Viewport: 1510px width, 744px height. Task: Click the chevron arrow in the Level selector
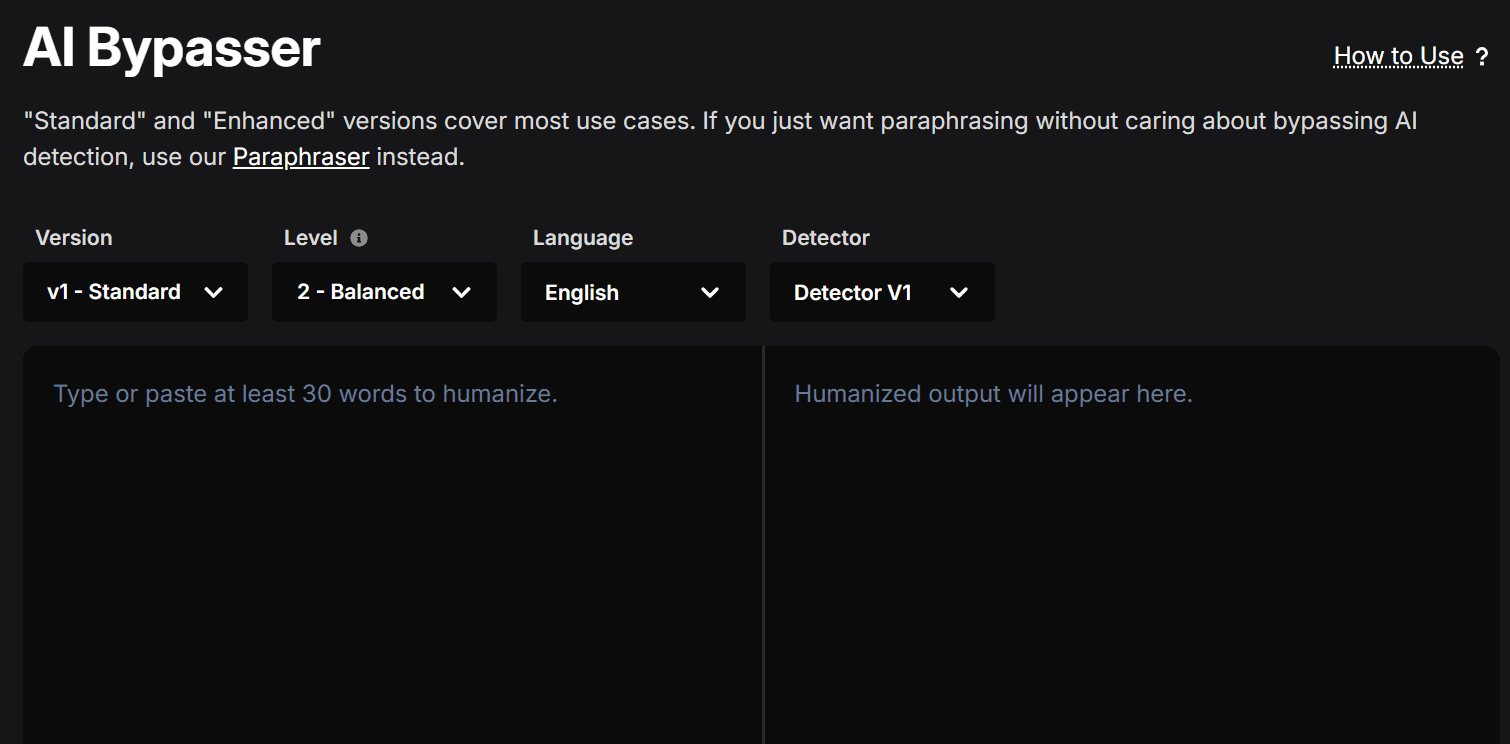click(461, 292)
